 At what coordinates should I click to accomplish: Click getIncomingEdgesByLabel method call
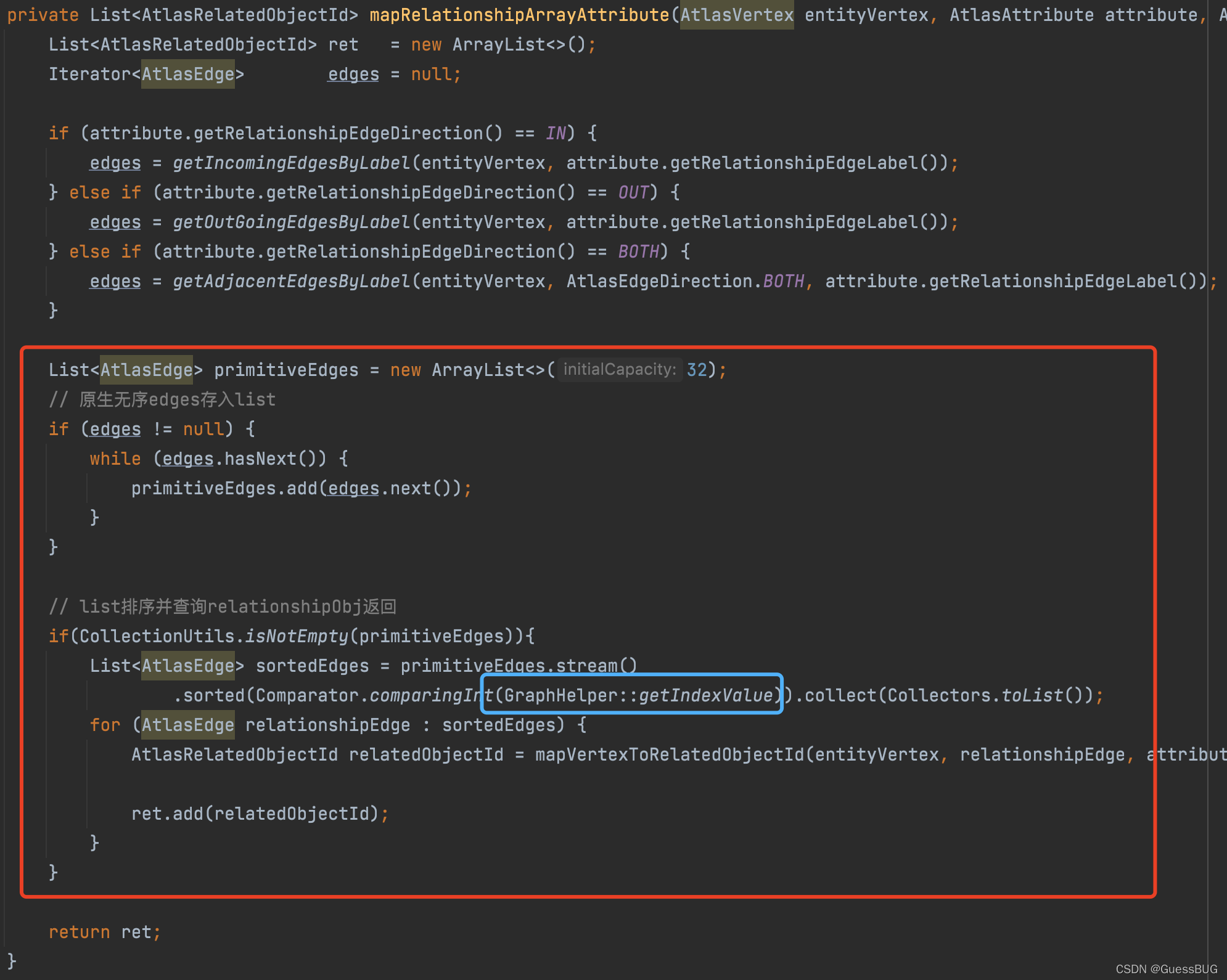click(x=292, y=163)
